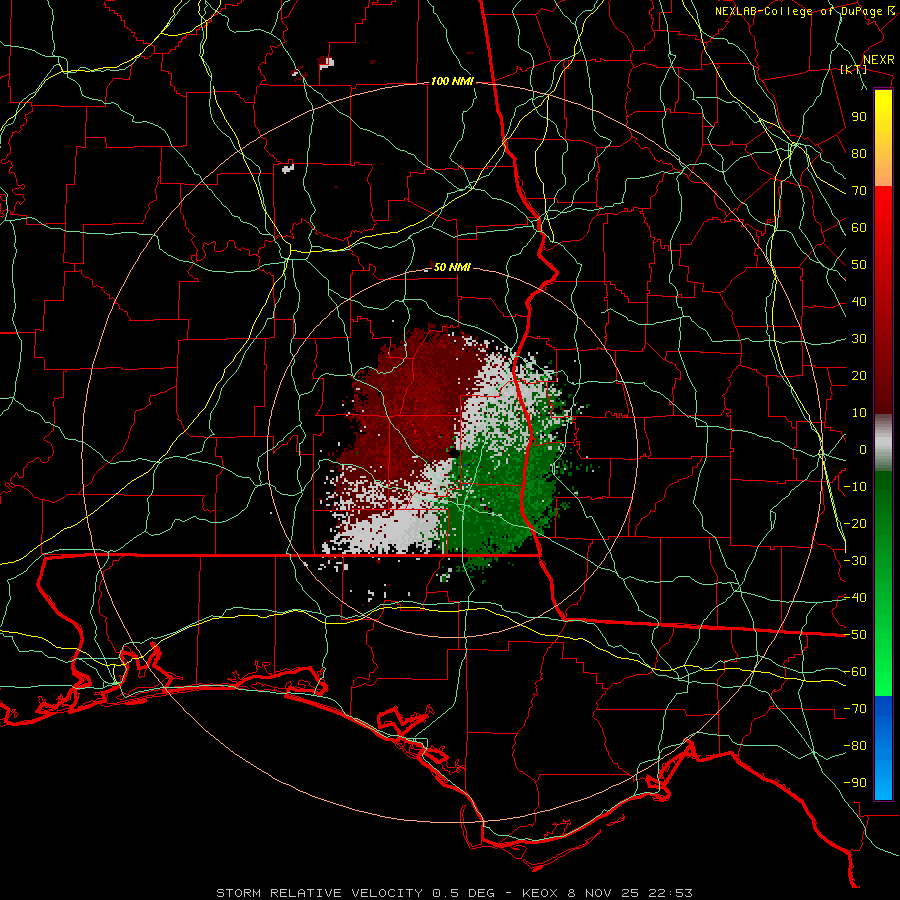This screenshot has height=900, width=900.
Task: Click the KEOX station identifier in the caption
Action: click(540, 893)
